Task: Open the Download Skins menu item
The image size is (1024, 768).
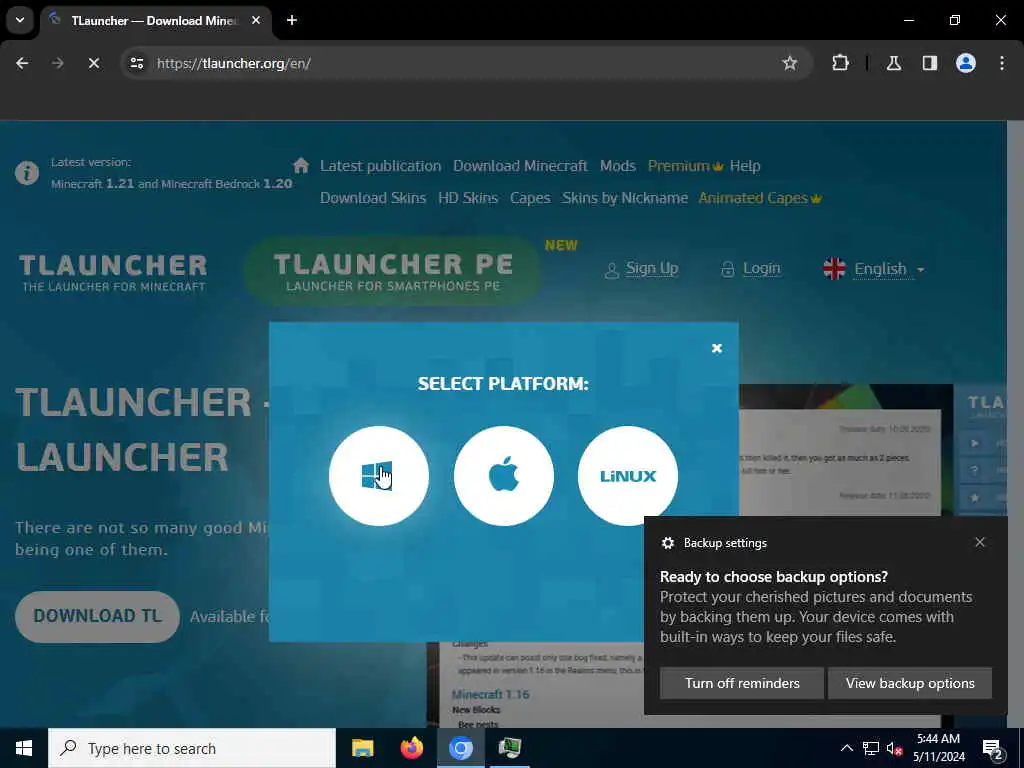Action: 373,198
